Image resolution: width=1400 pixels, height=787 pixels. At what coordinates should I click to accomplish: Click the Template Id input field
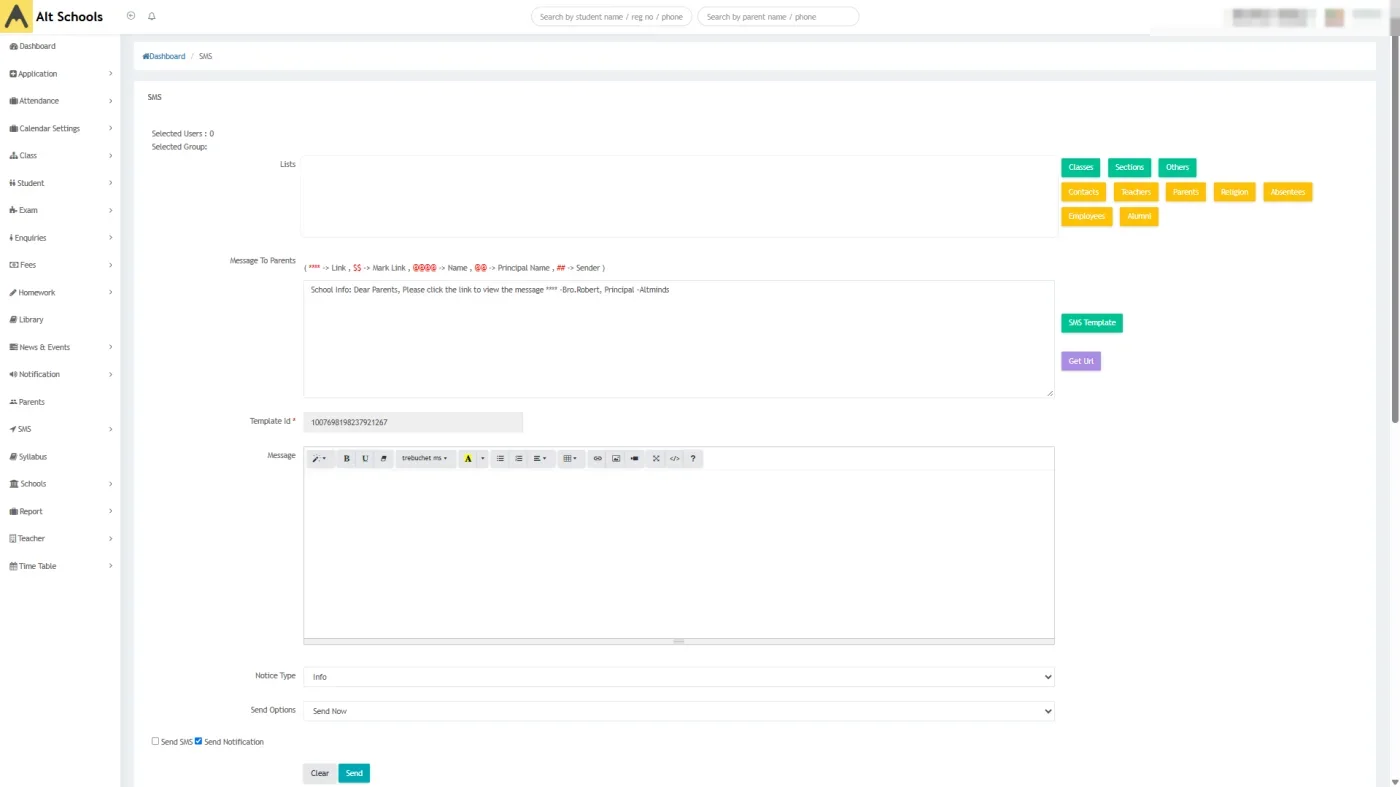pos(413,423)
